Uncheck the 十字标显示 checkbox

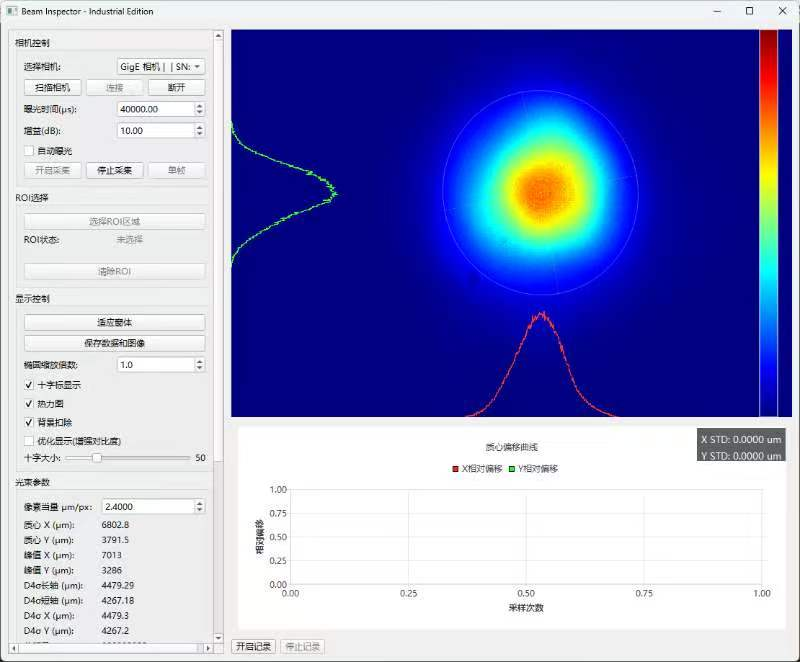pos(29,385)
